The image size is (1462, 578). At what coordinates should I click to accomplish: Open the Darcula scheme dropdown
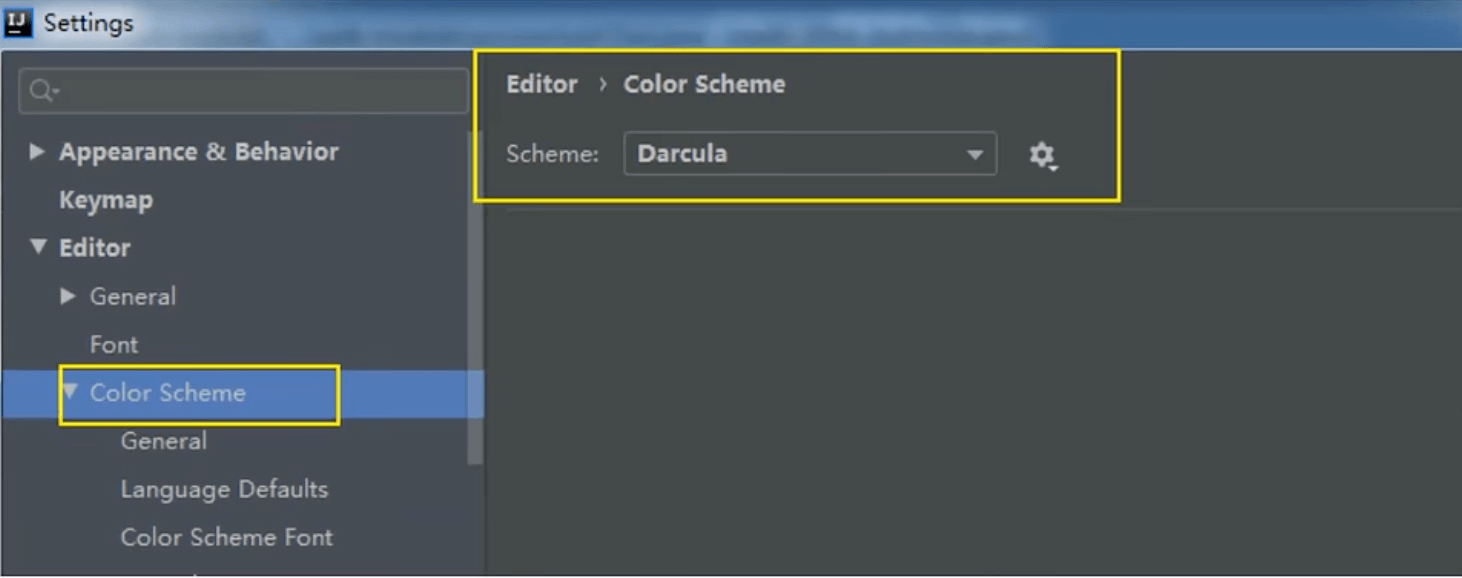click(x=809, y=154)
